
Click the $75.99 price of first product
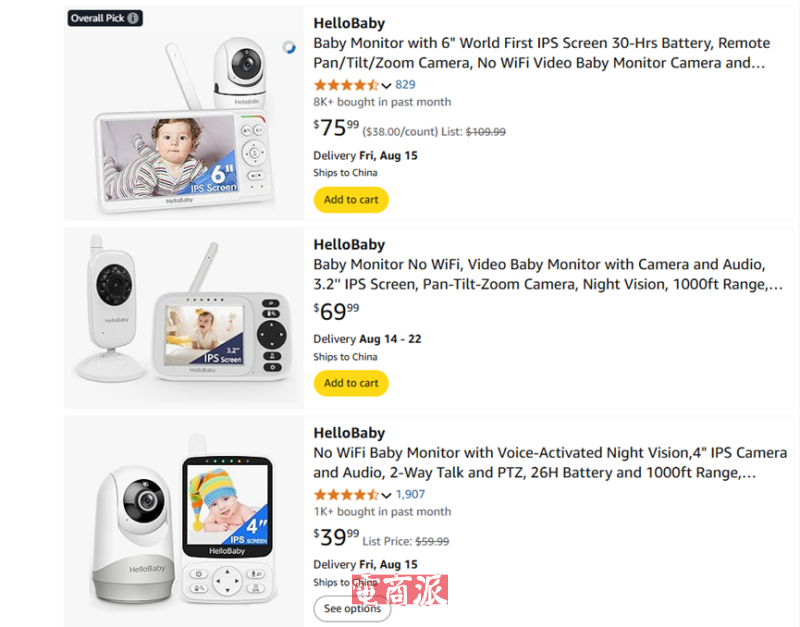(x=336, y=128)
